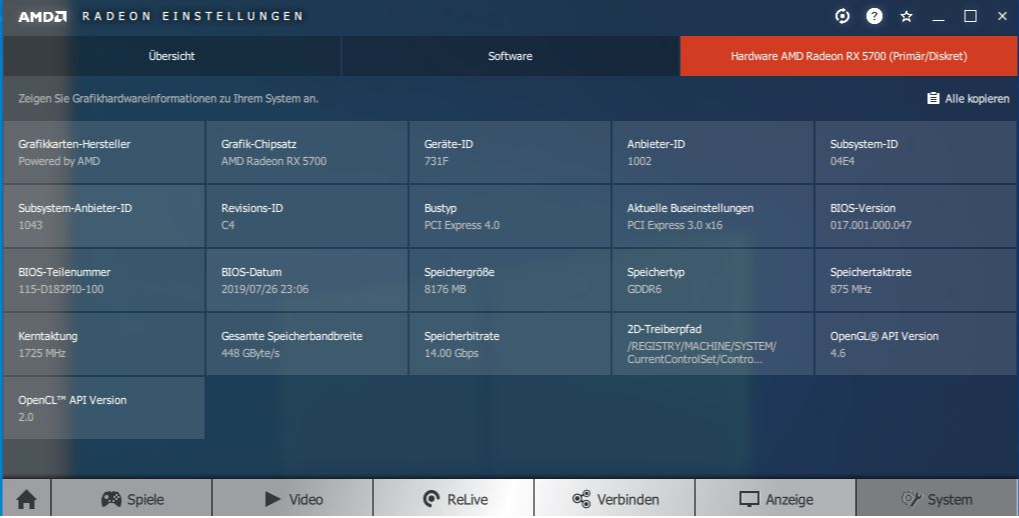Select the Grafikkarten-Hersteller tile
This screenshot has width=1019, height=518.
[x=104, y=152]
